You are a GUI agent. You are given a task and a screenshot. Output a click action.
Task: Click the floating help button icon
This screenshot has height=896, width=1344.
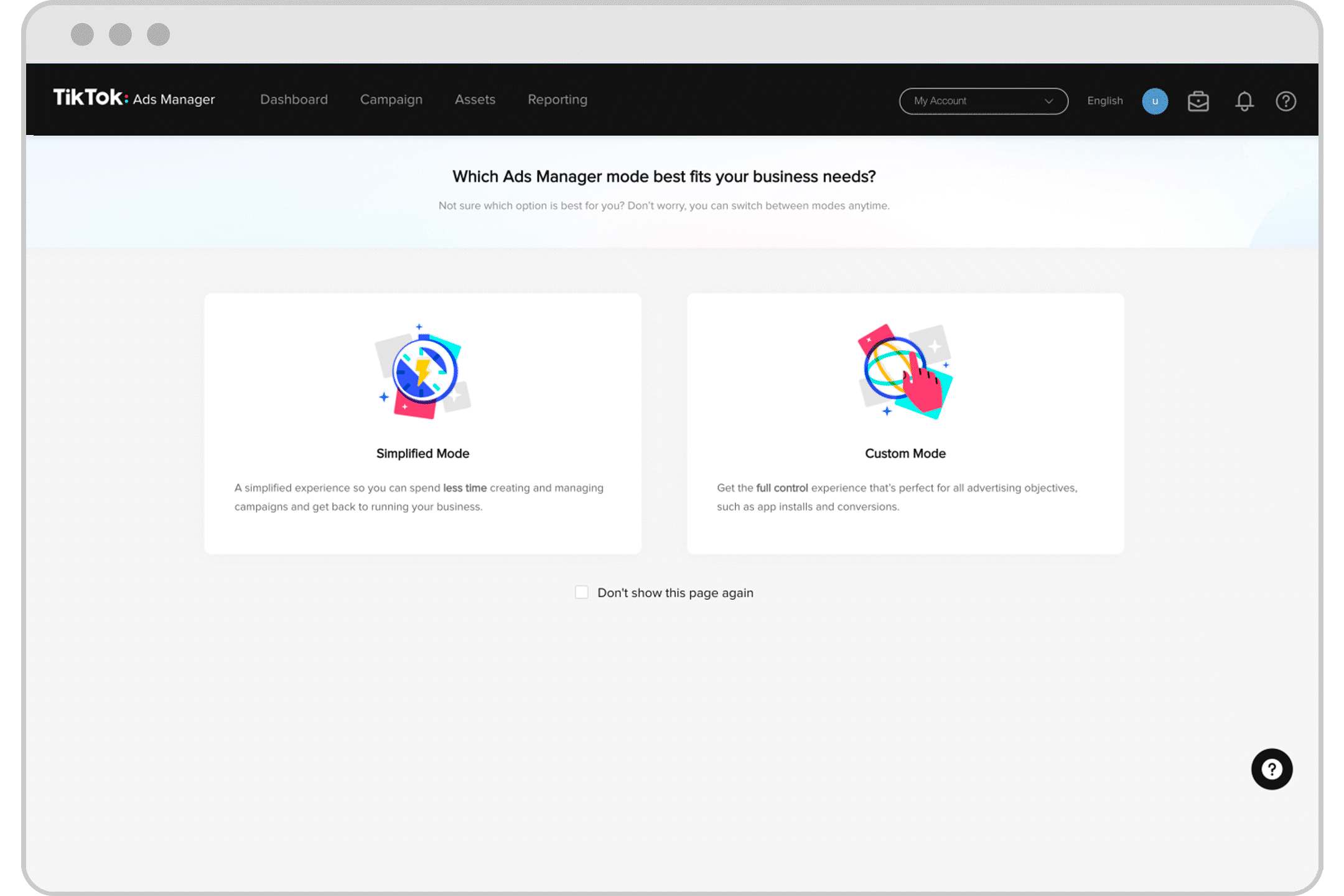(1271, 769)
